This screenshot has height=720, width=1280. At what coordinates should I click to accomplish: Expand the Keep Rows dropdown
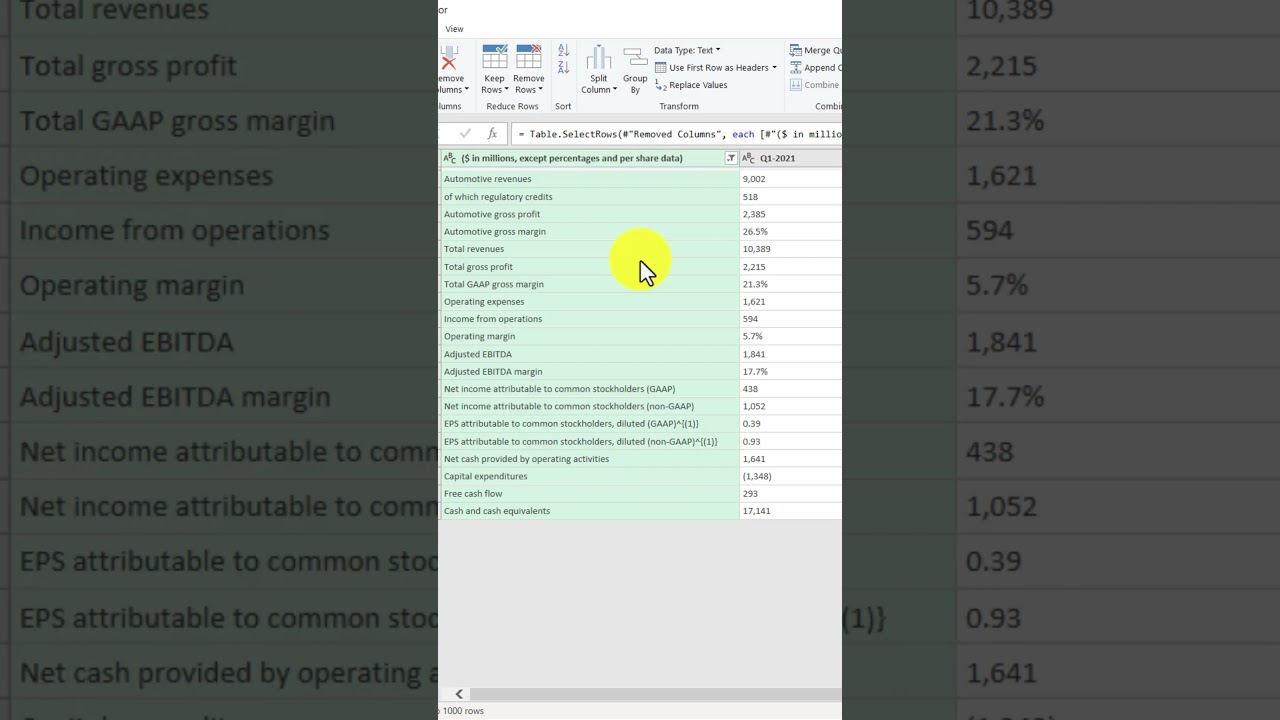pyautogui.click(x=506, y=90)
